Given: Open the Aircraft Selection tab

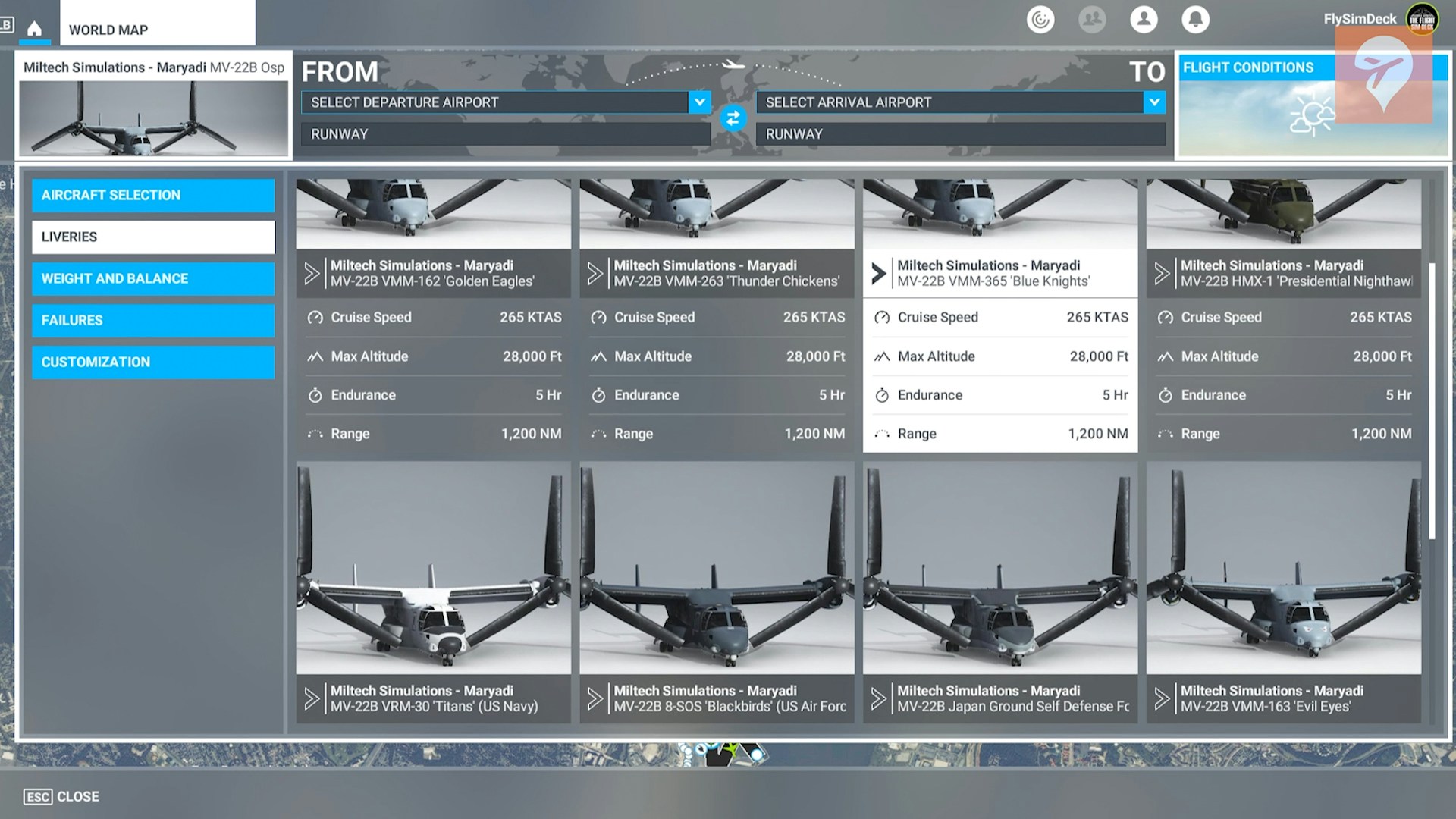Looking at the screenshot, I should pos(153,195).
